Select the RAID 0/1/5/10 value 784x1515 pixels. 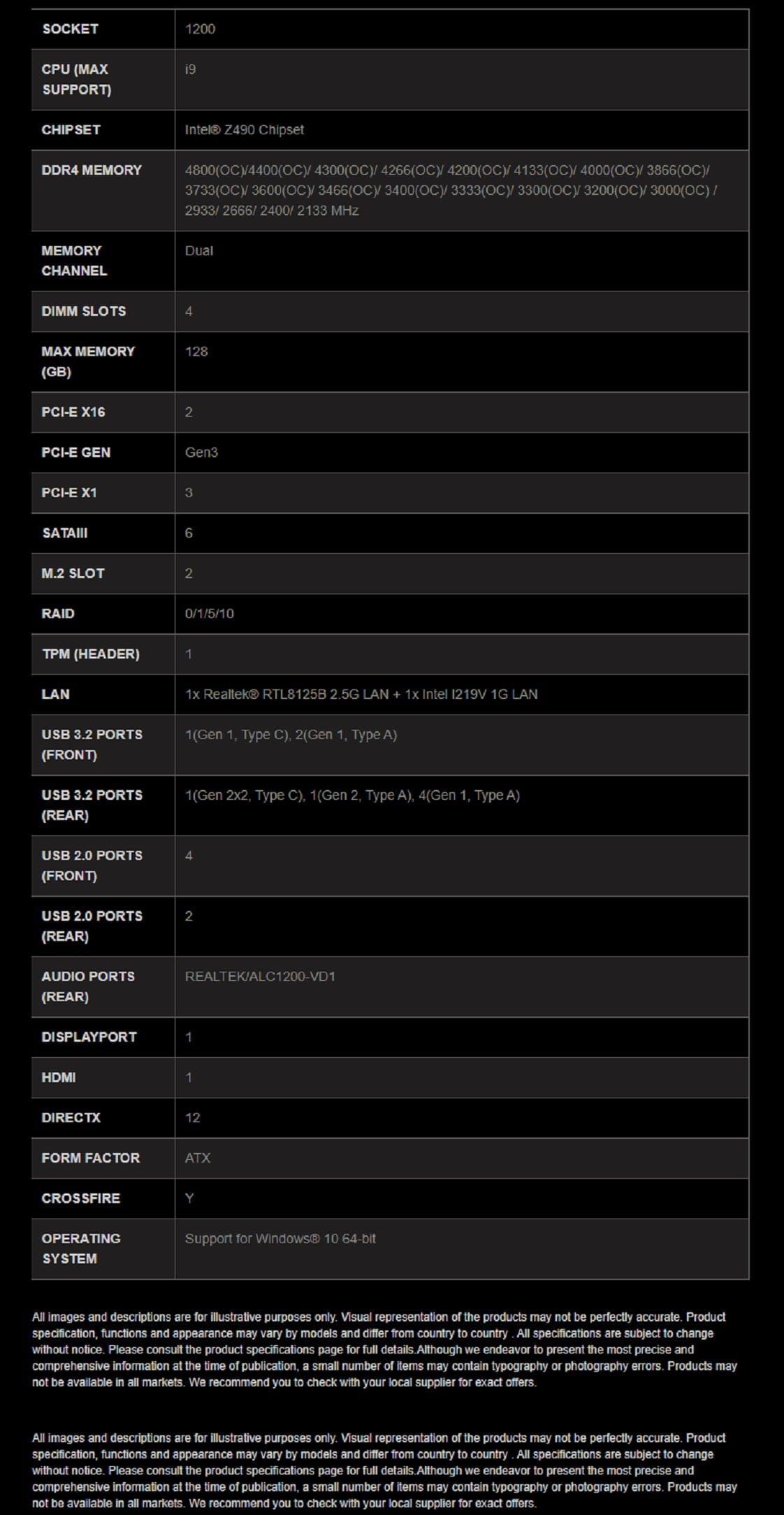click(209, 613)
